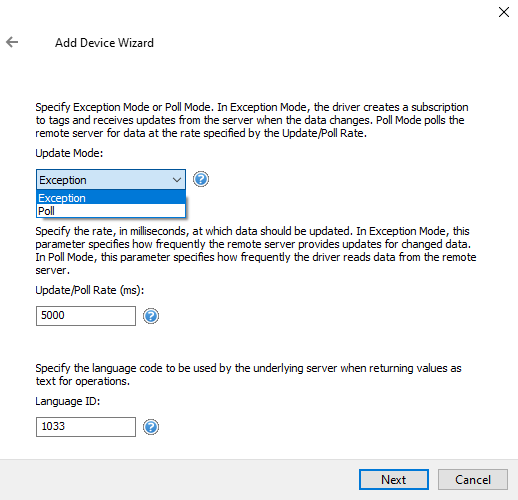This screenshot has height=500, width=518.
Task: Choose highlighted Exception entry in the open list
Action: [x=111, y=198]
